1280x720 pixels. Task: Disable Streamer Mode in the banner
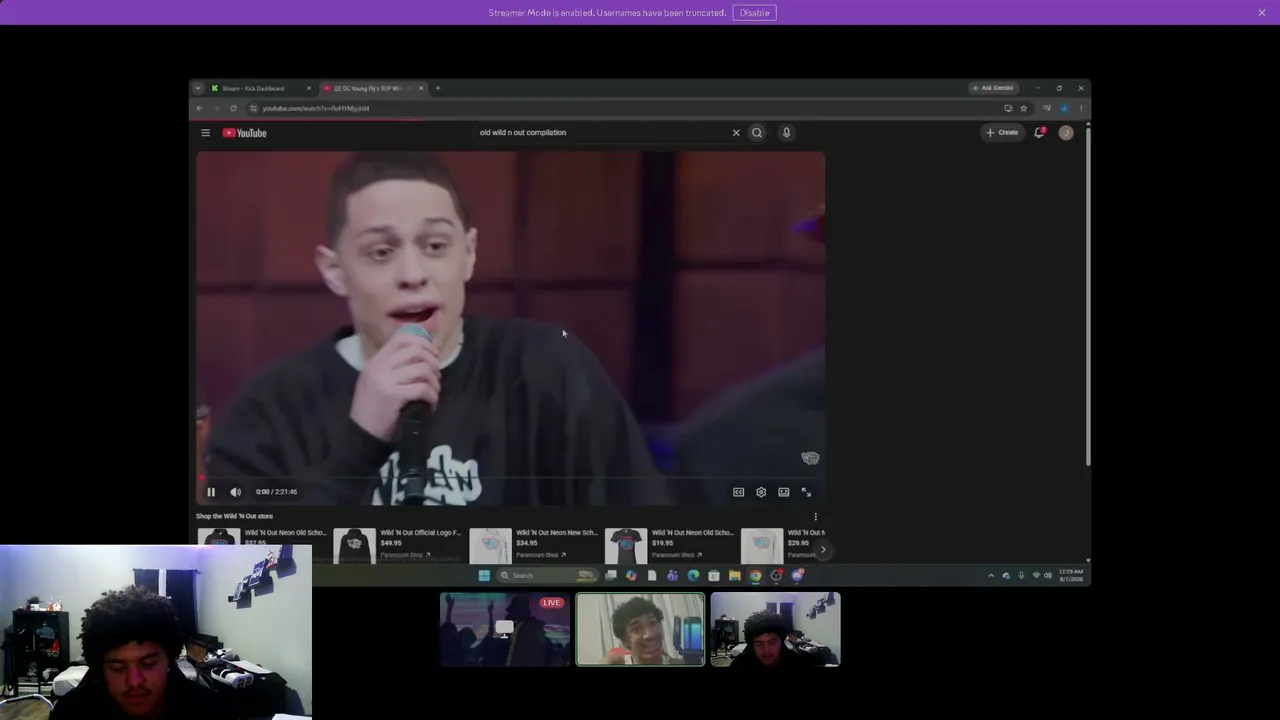coord(754,13)
